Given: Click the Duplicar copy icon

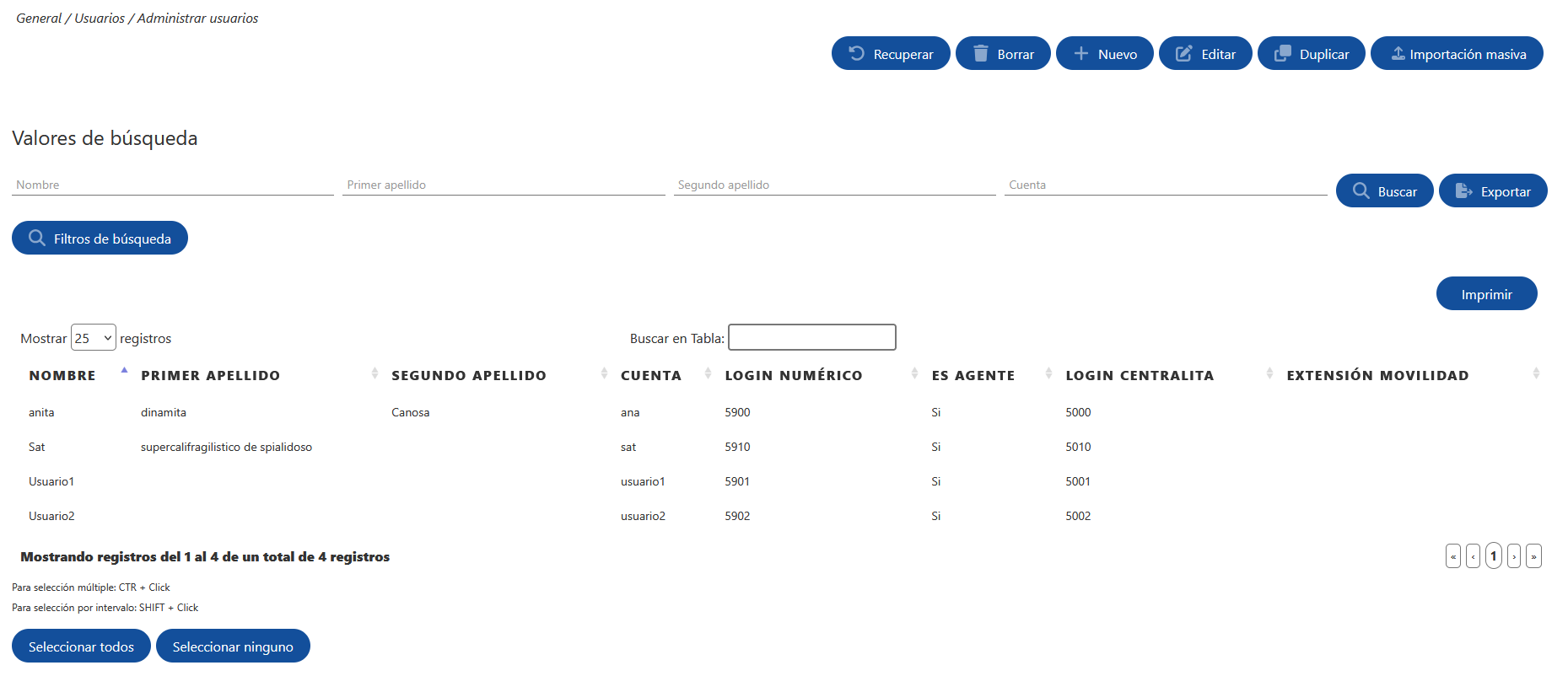Looking at the screenshot, I should pos(1282,53).
